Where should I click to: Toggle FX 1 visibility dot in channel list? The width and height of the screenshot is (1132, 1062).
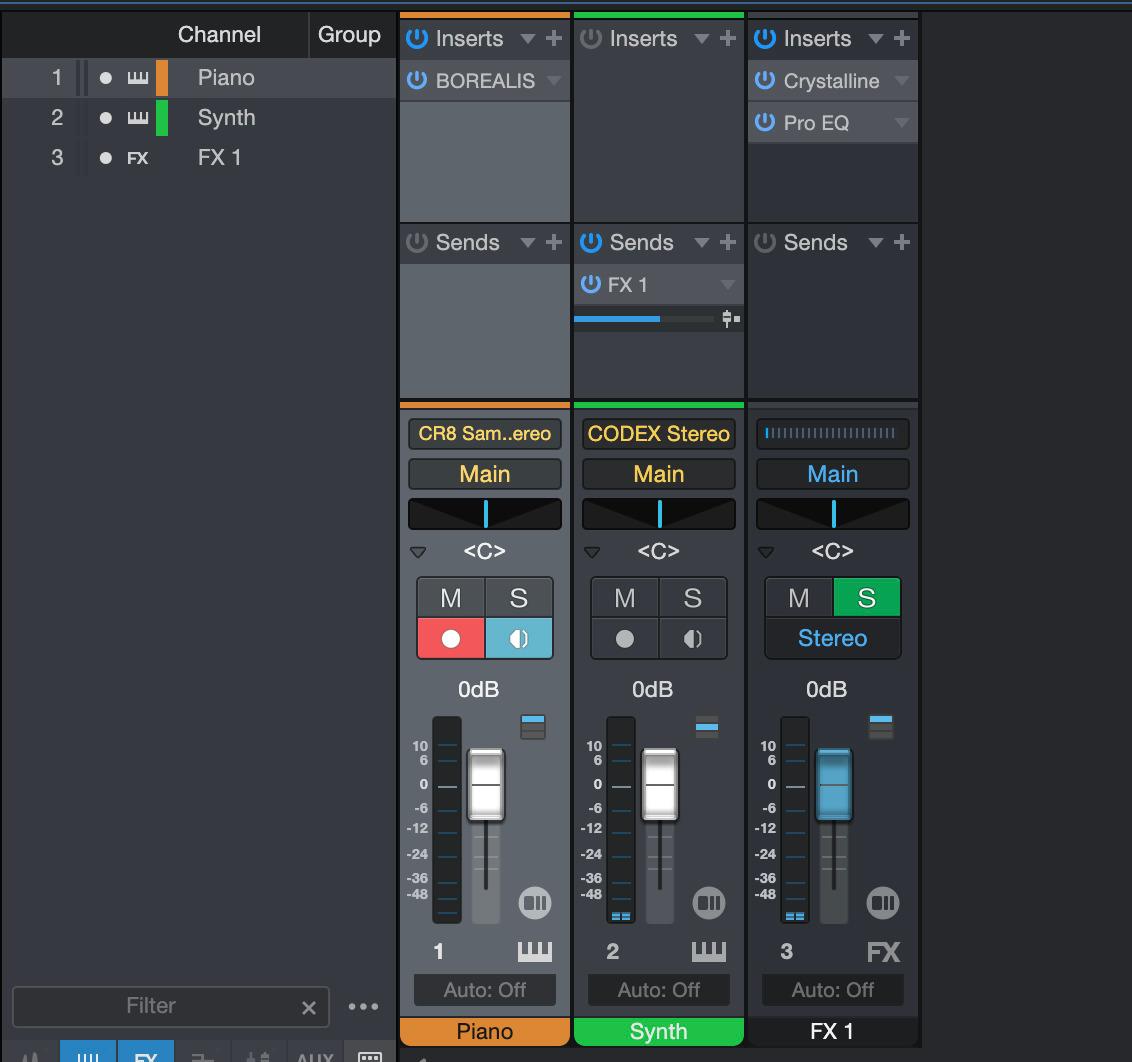click(x=105, y=158)
